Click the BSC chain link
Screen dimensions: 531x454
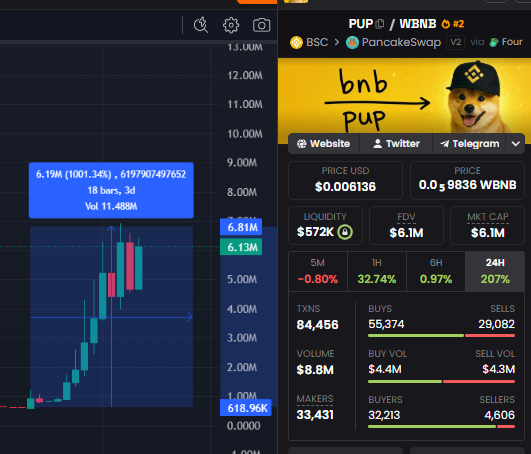[317, 42]
